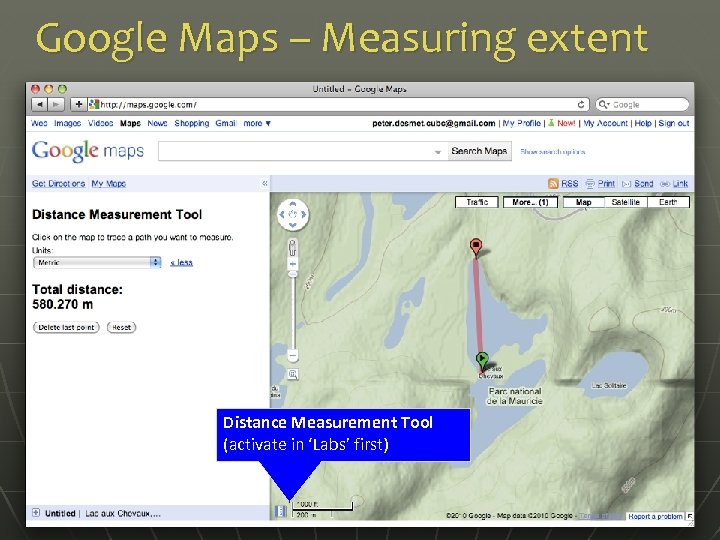
Task: Collapse the left panel with the double chevron
Action: (x=264, y=184)
